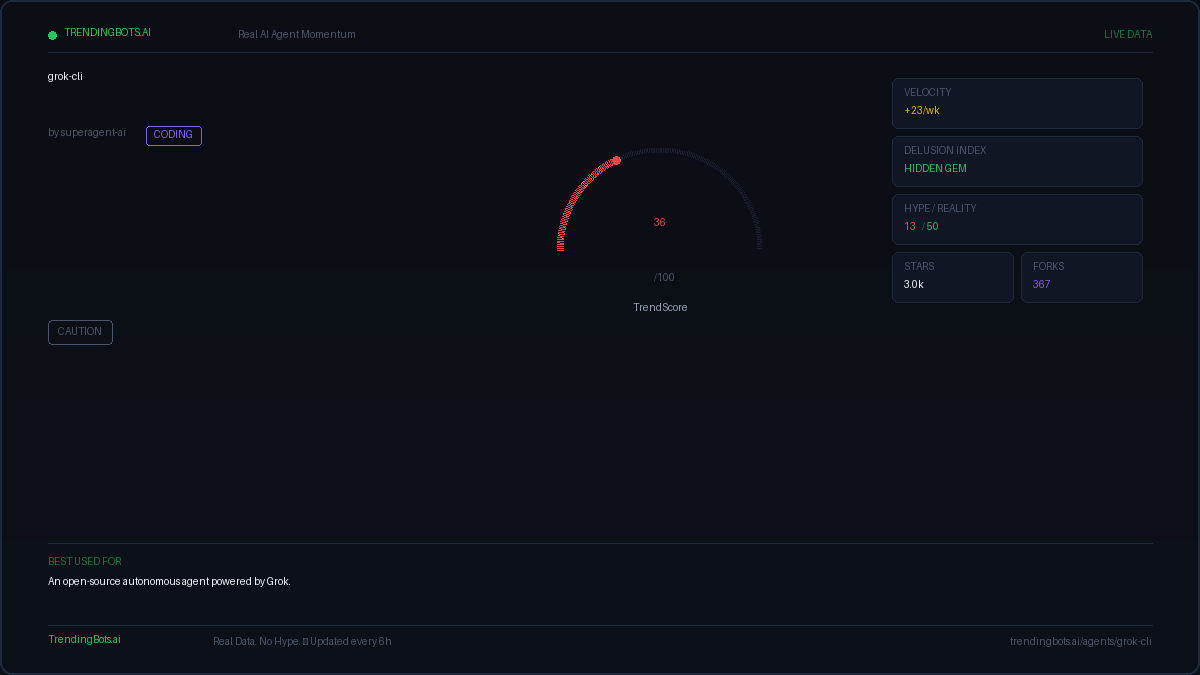Select the grok-cli agent title
This screenshot has width=1200, height=675.
(65, 77)
